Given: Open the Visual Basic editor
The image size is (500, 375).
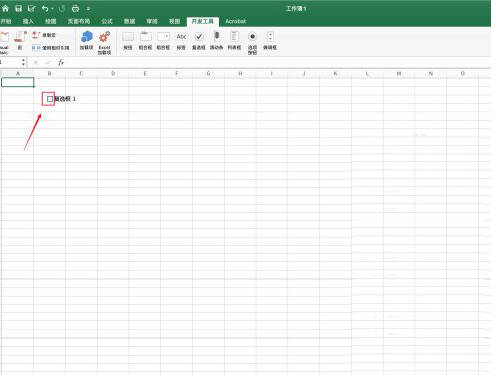Looking at the screenshot, I should (4, 42).
